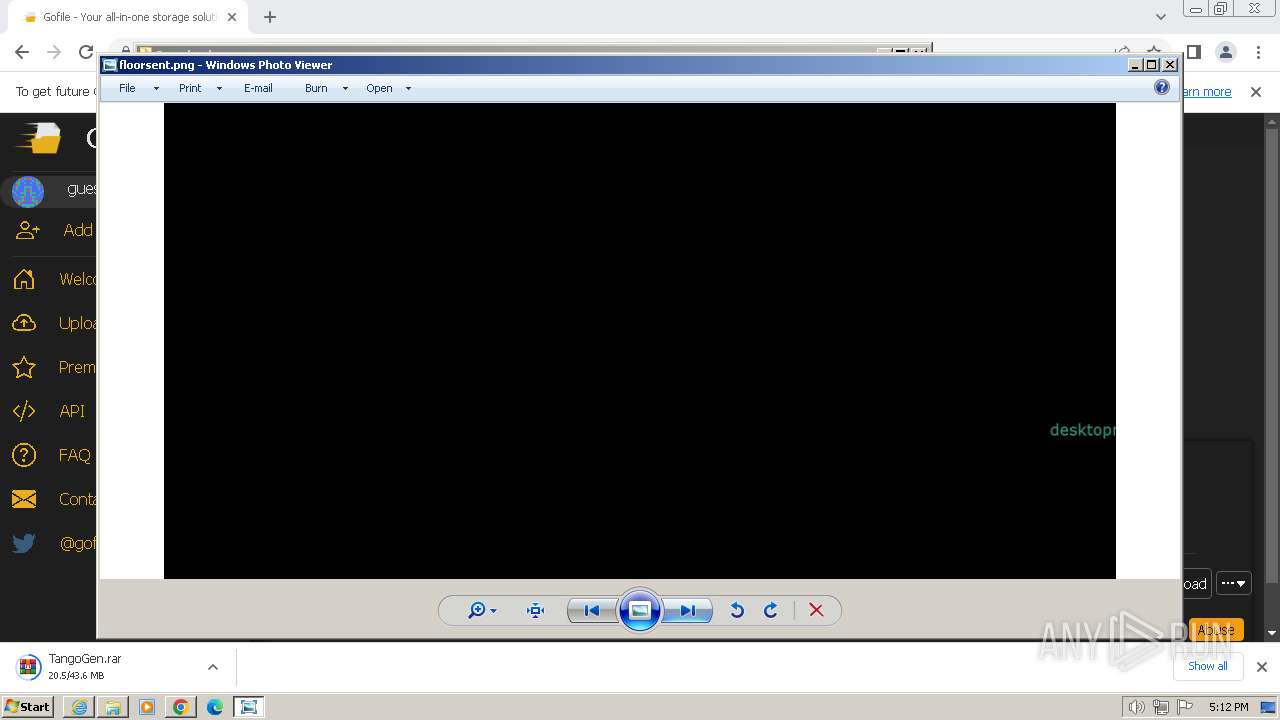Toggle Chrome side panel icon

(x=1193, y=52)
